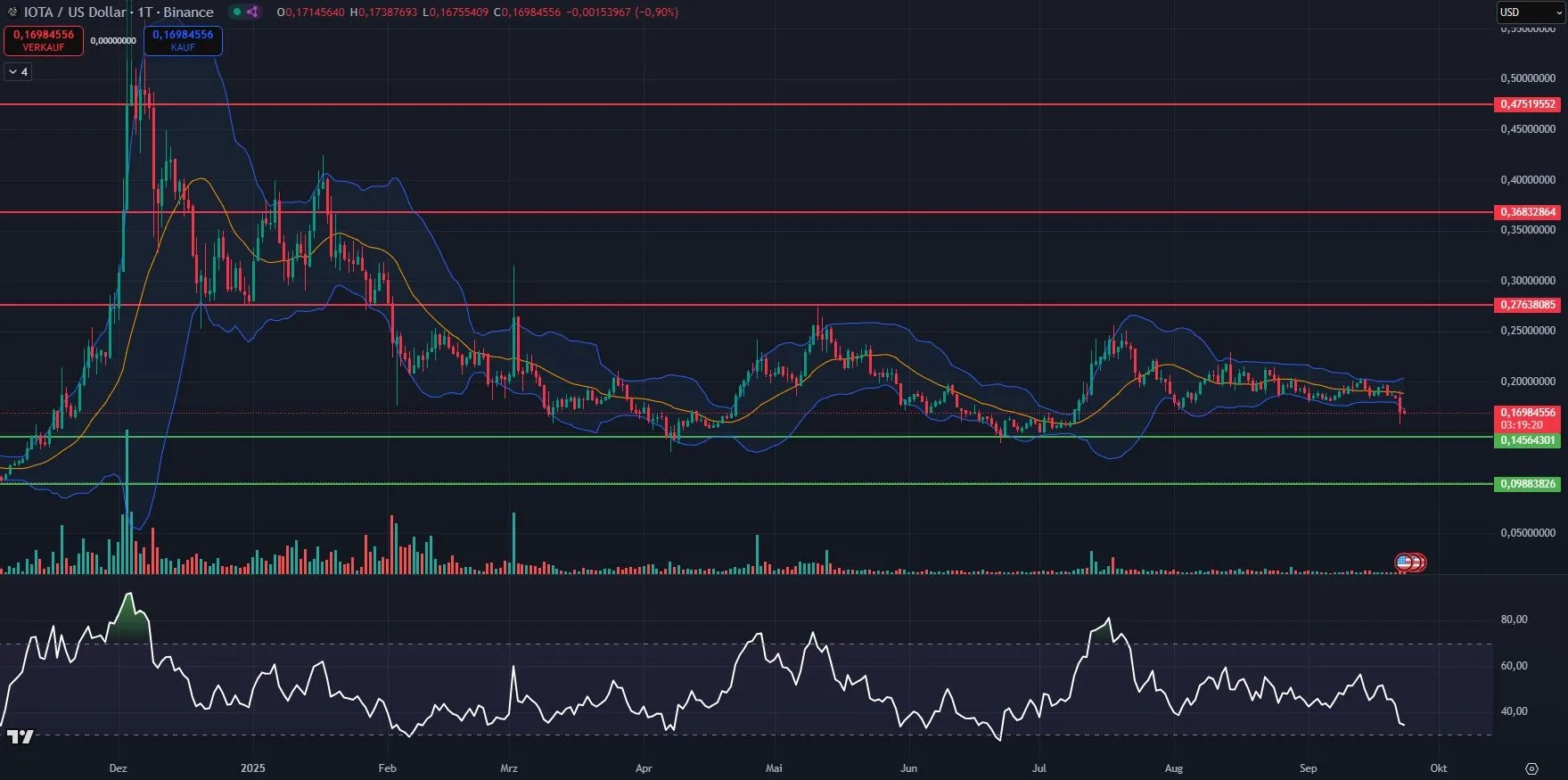Click the TradingView logo

(x=20, y=736)
